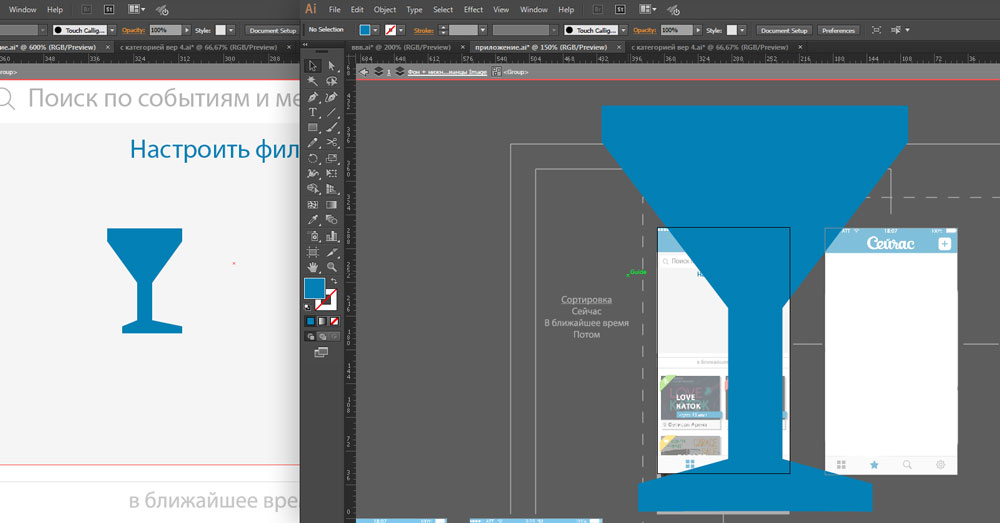Select the Pencil tool
The height and width of the screenshot is (523, 1000).
[312, 143]
